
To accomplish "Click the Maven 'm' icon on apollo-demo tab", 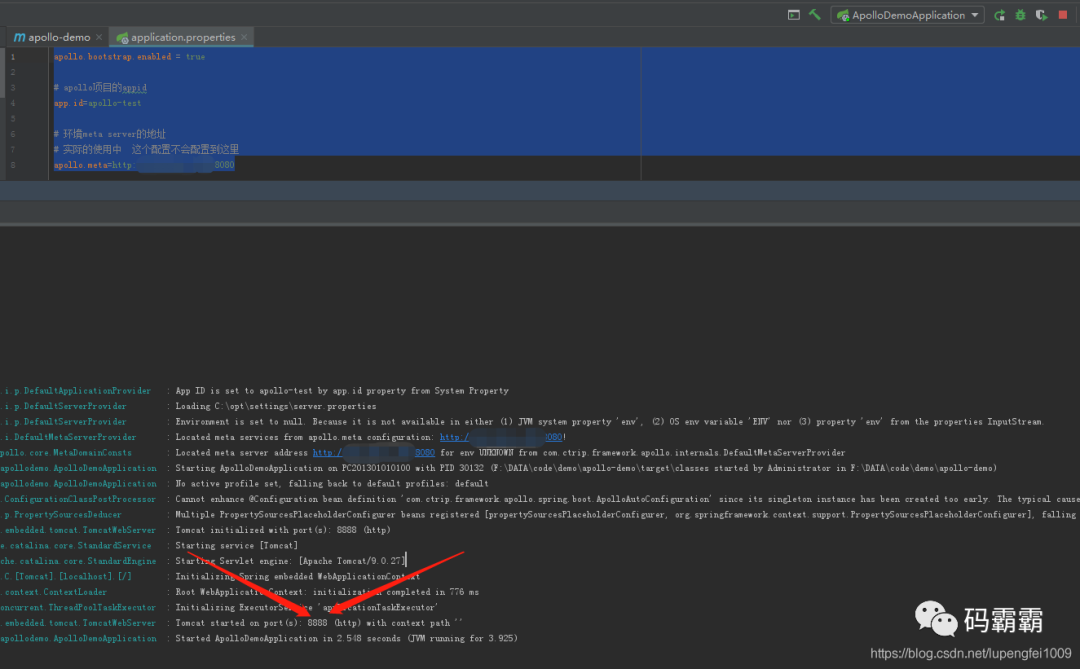I will 19,37.
